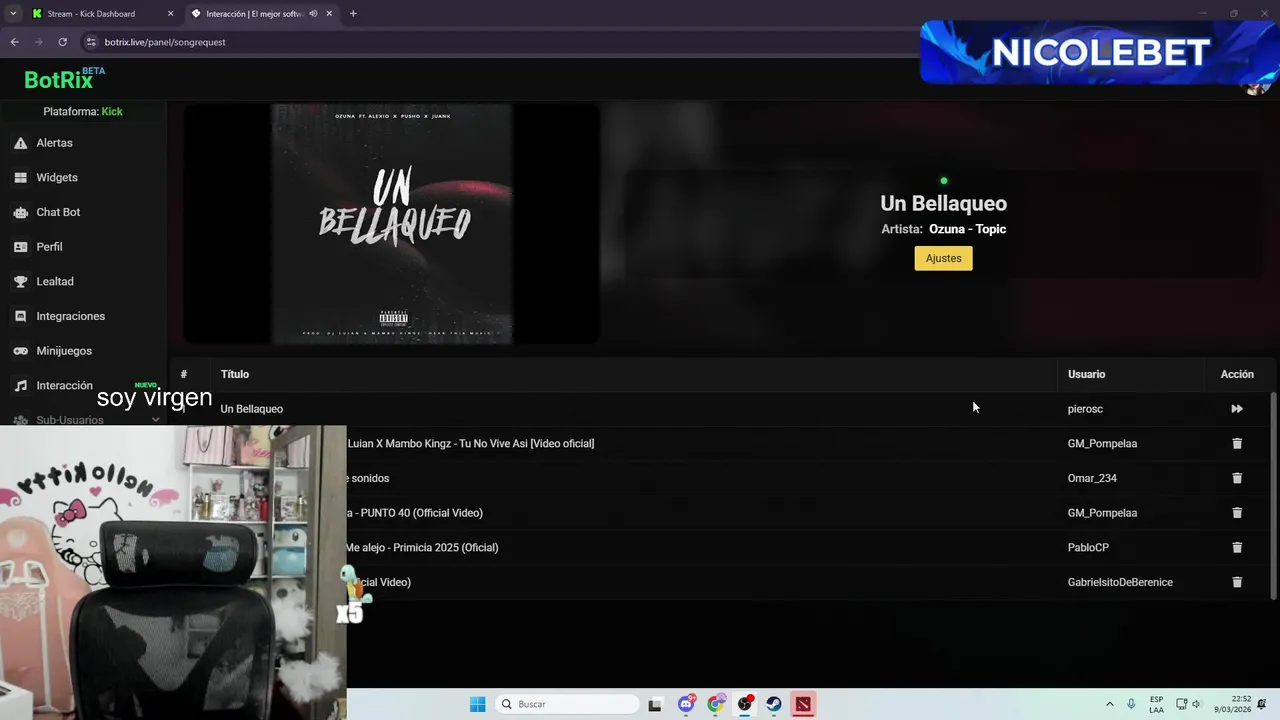Select Interacción in the sidebar
This screenshot has height=720, width=1280.
pyautogui.click(x=64, y=386)
